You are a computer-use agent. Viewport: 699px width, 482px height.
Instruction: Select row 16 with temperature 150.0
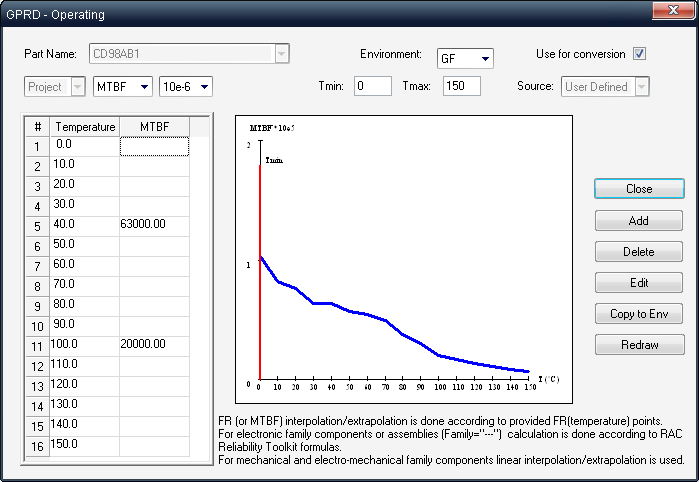38,445
